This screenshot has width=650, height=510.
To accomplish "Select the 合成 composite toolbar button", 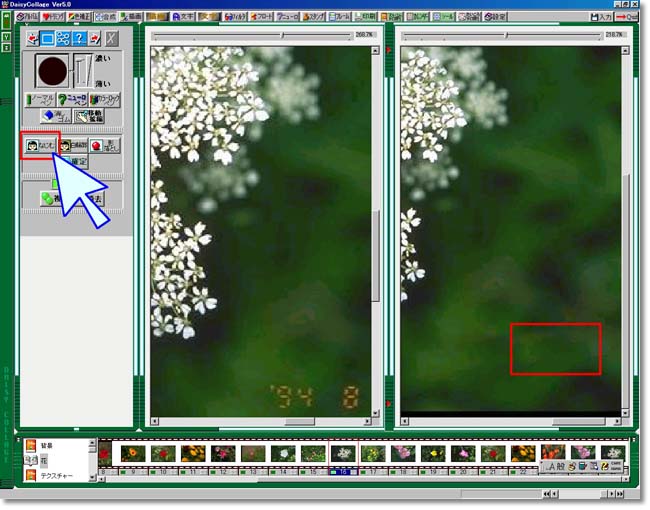I will 105,17.
